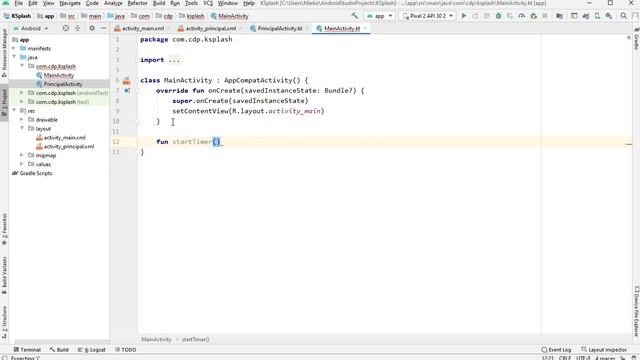640x360 pixels.
Task: Open the Build Variants side tab
Action: click(x=4, y=275)
